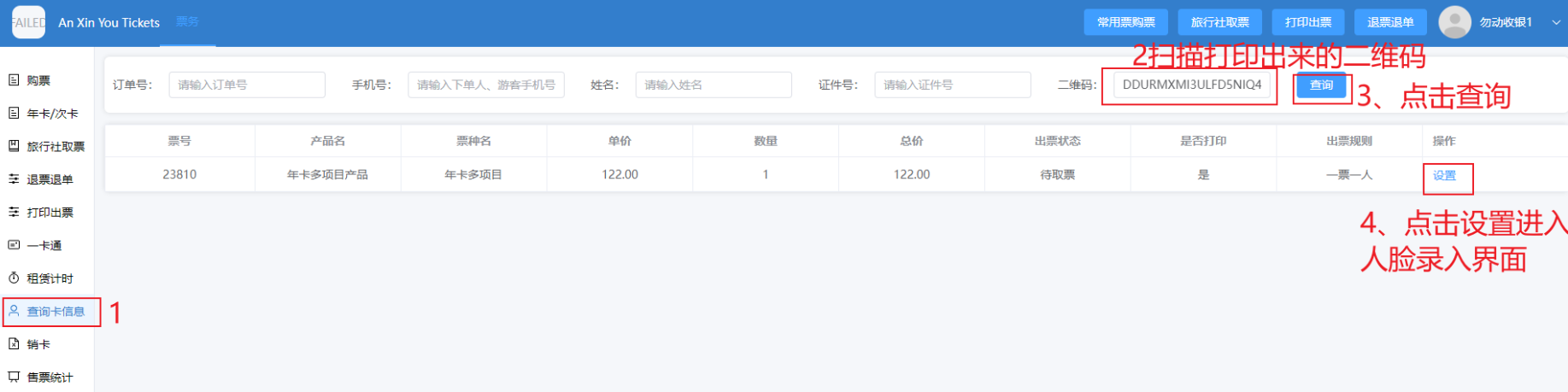Click ticket number 23810 cell
Image resolution: width=1568 pixels, height=392 pixels.
[179, 174]
